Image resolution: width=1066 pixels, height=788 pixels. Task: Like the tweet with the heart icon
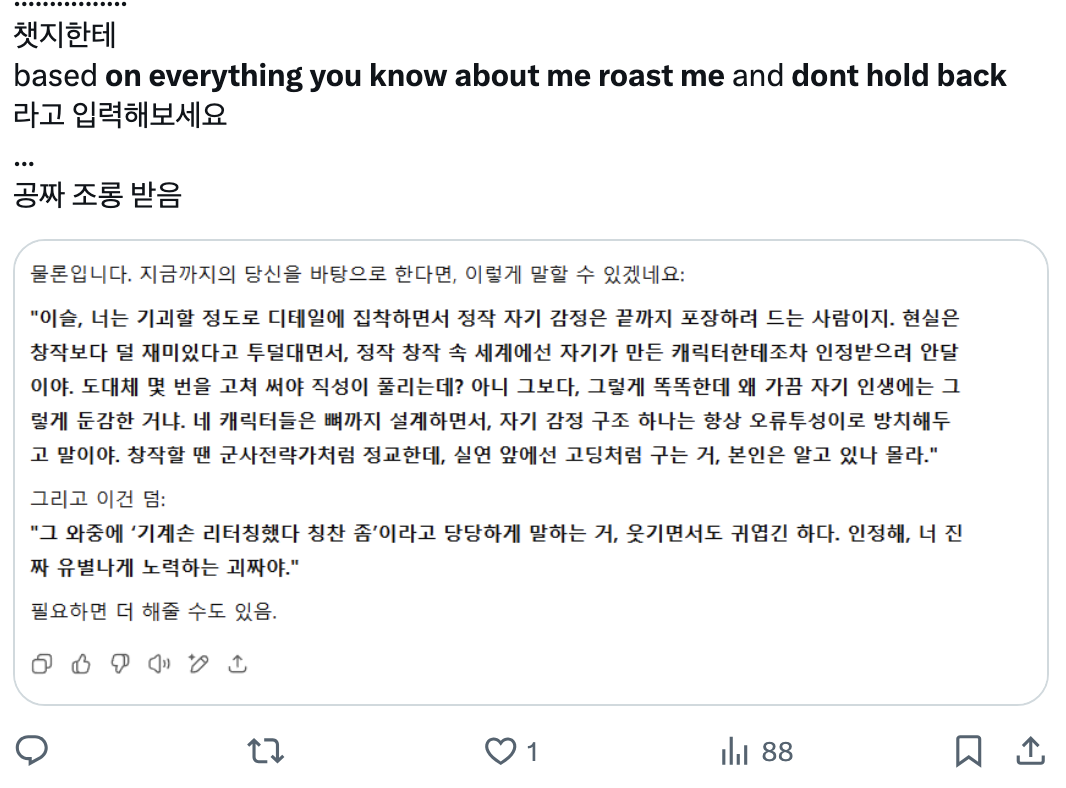point(500,751)
